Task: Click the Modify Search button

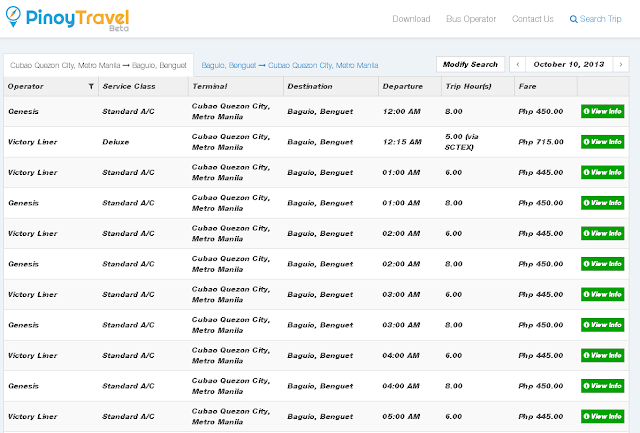Action: click(x=470, y=64)
